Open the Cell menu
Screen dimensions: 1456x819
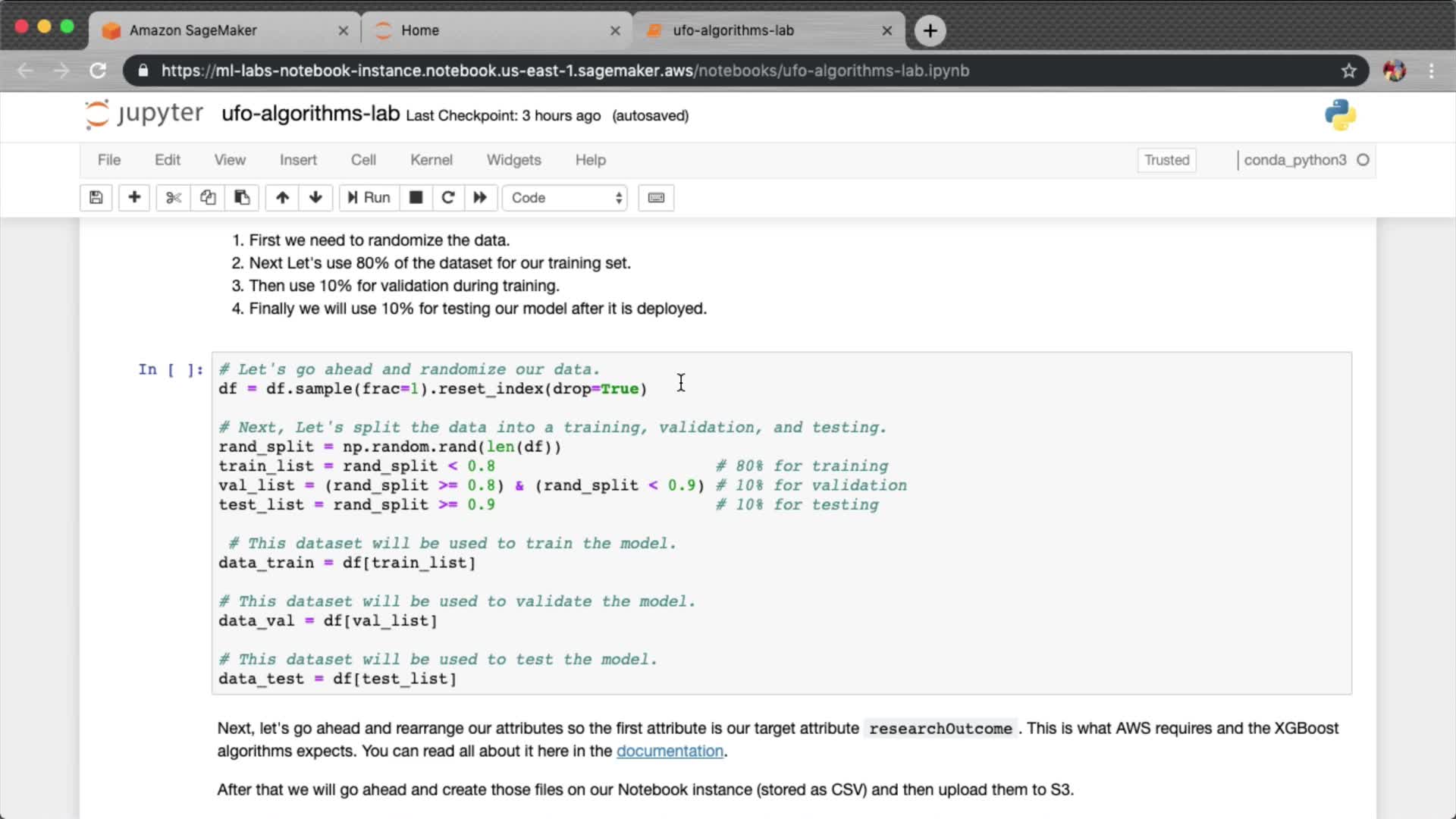pos(363,160)
